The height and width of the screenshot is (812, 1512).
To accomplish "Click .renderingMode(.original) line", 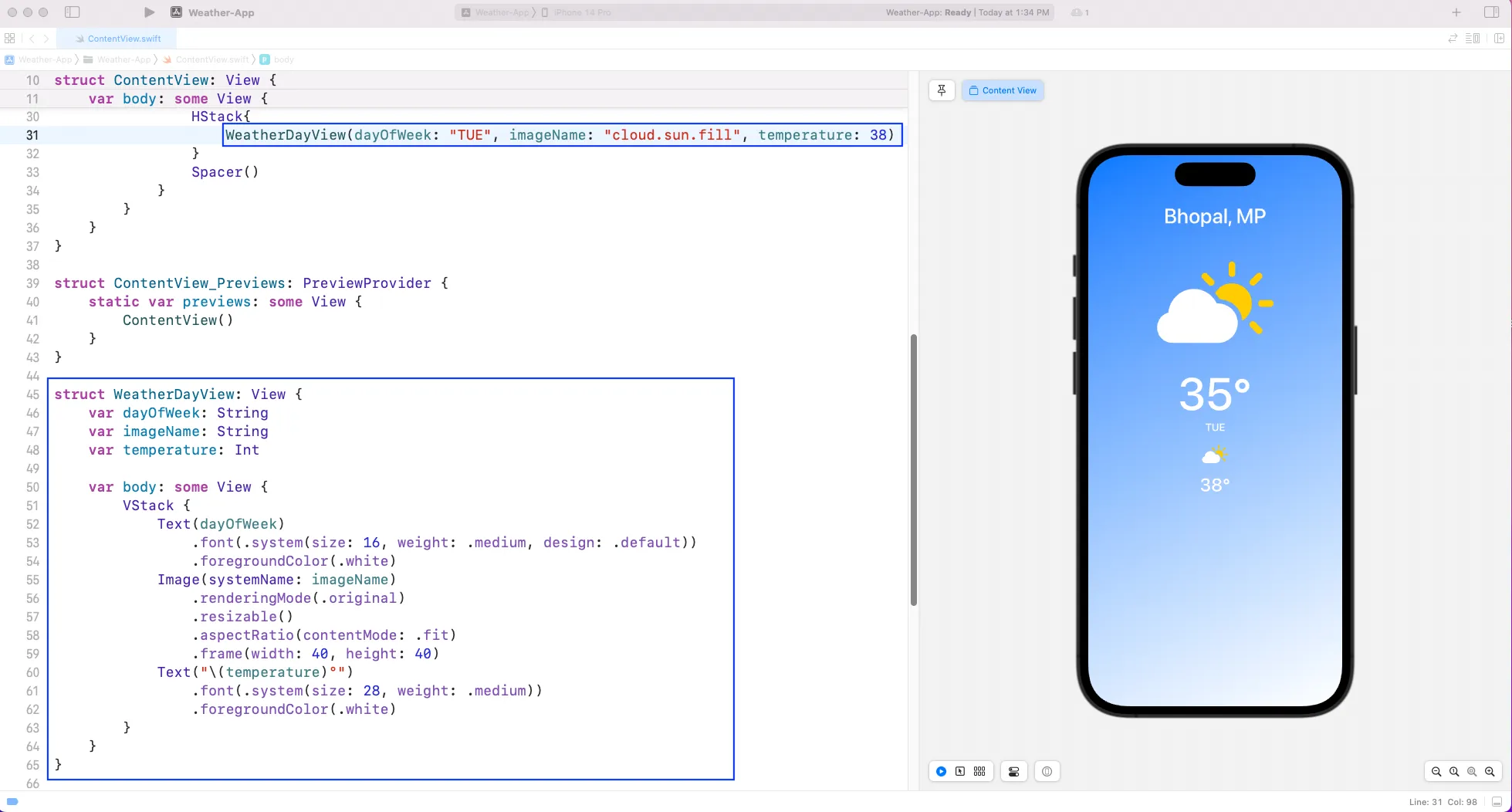I will coord(298,598).
